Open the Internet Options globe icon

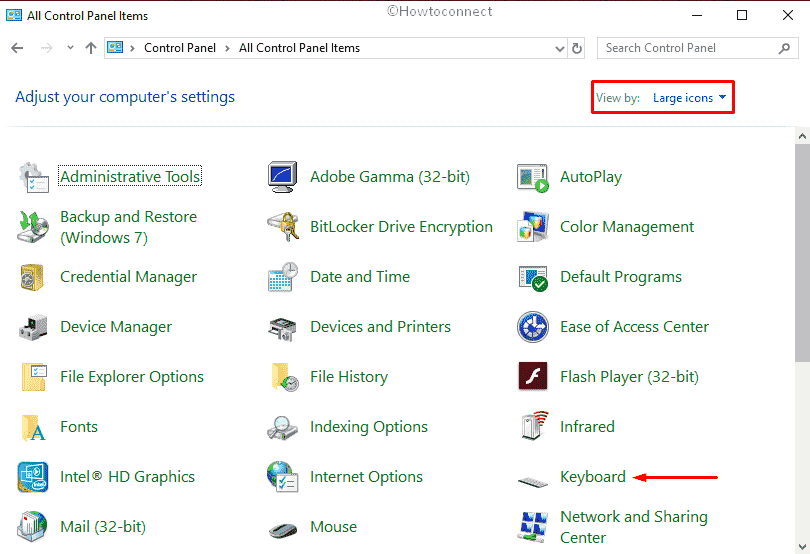(x=283, y=476)
